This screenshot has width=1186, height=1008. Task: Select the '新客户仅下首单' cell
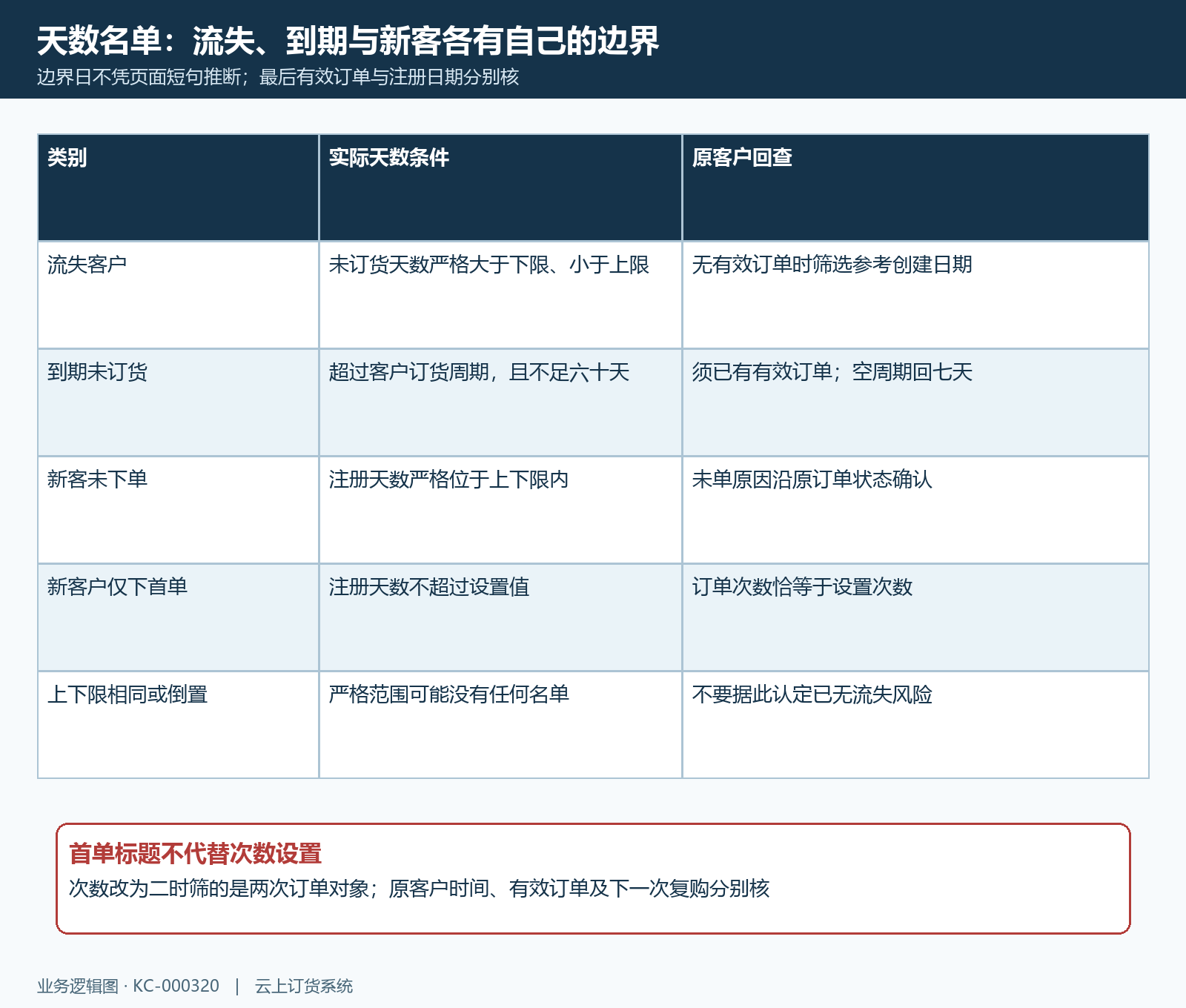(x=178, y=617)
